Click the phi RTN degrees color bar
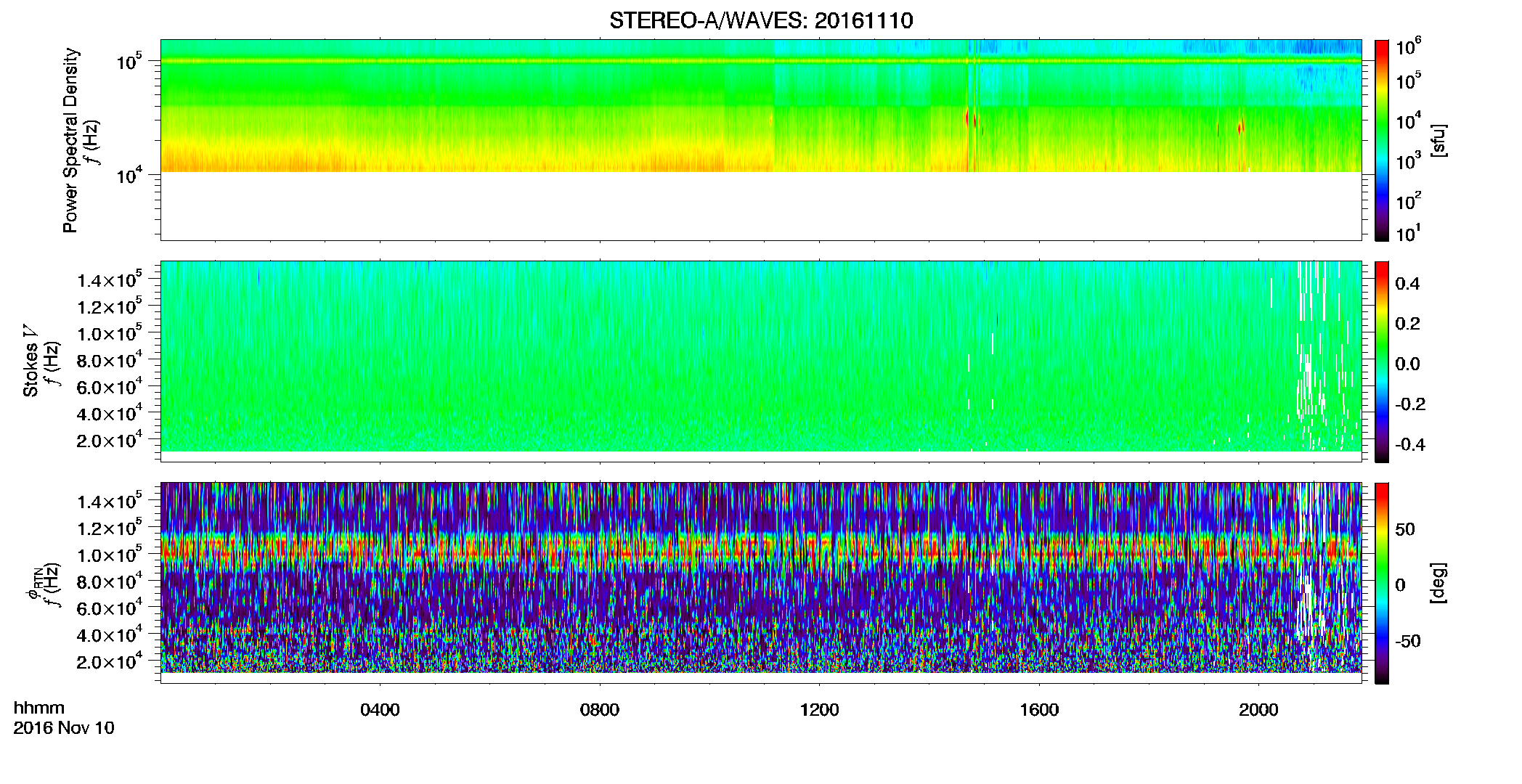1522x784 pixels. [1382, 583]
